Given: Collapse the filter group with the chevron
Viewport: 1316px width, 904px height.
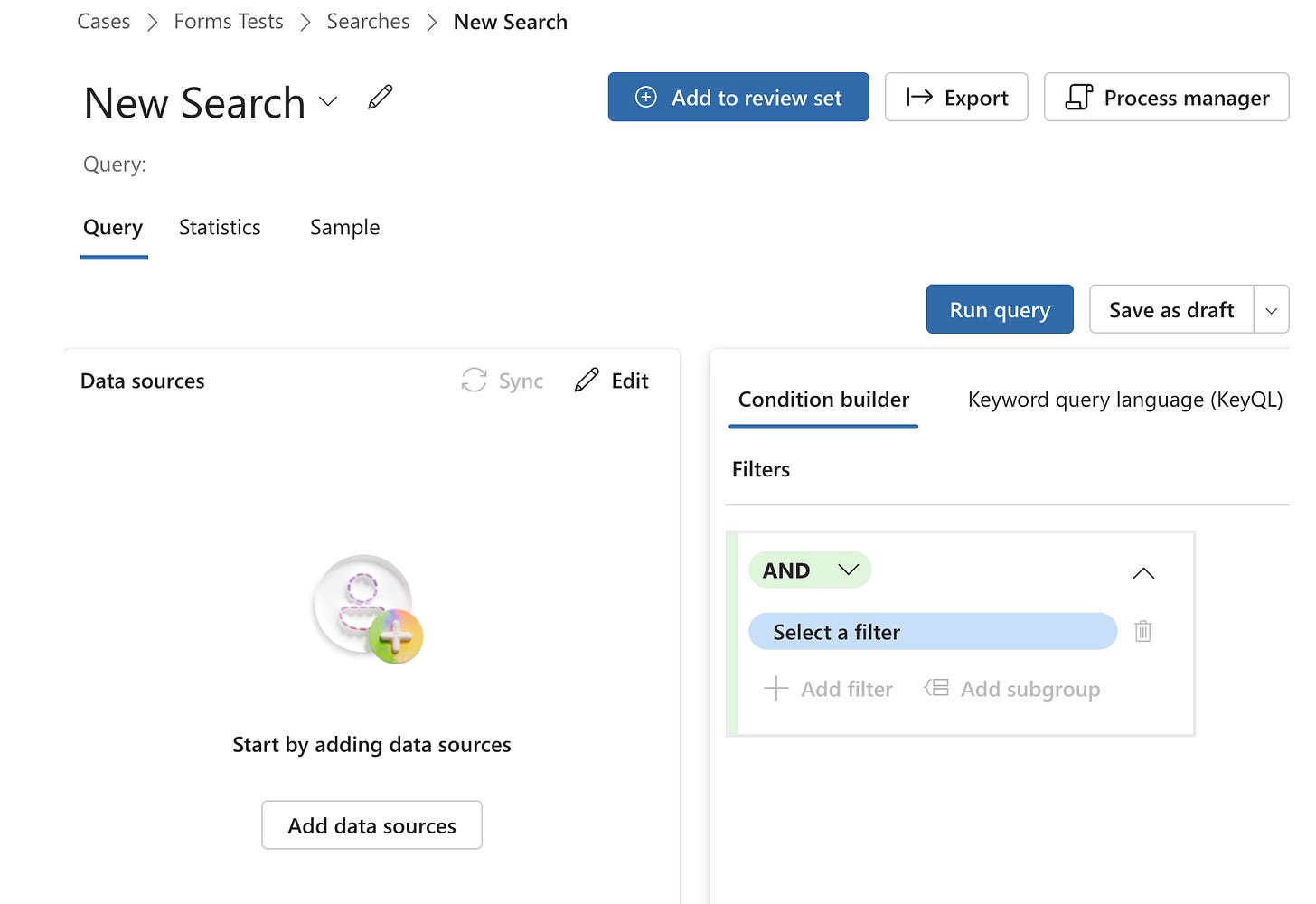Looking at the screenshot, I should pyautogui.click(x=1143, y=573).
